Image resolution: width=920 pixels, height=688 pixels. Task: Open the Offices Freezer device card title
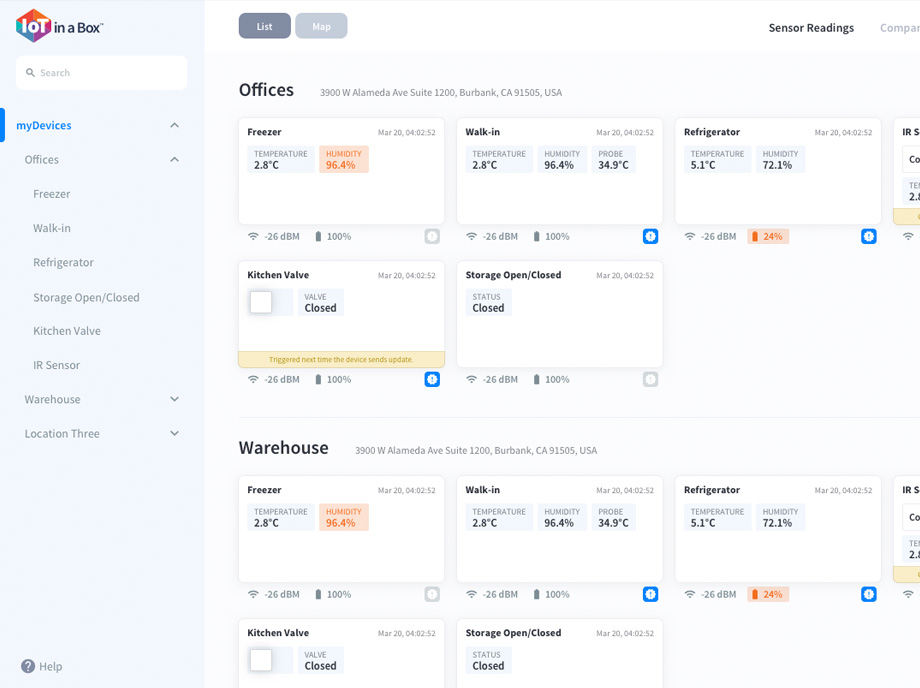264,132
